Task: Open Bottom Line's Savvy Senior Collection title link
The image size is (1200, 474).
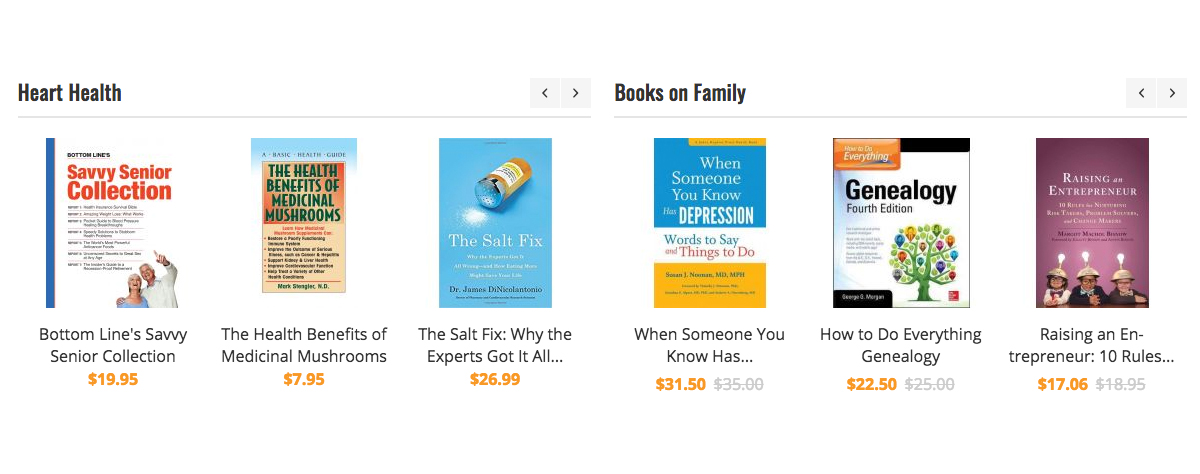Action: (x=113, y=345)
